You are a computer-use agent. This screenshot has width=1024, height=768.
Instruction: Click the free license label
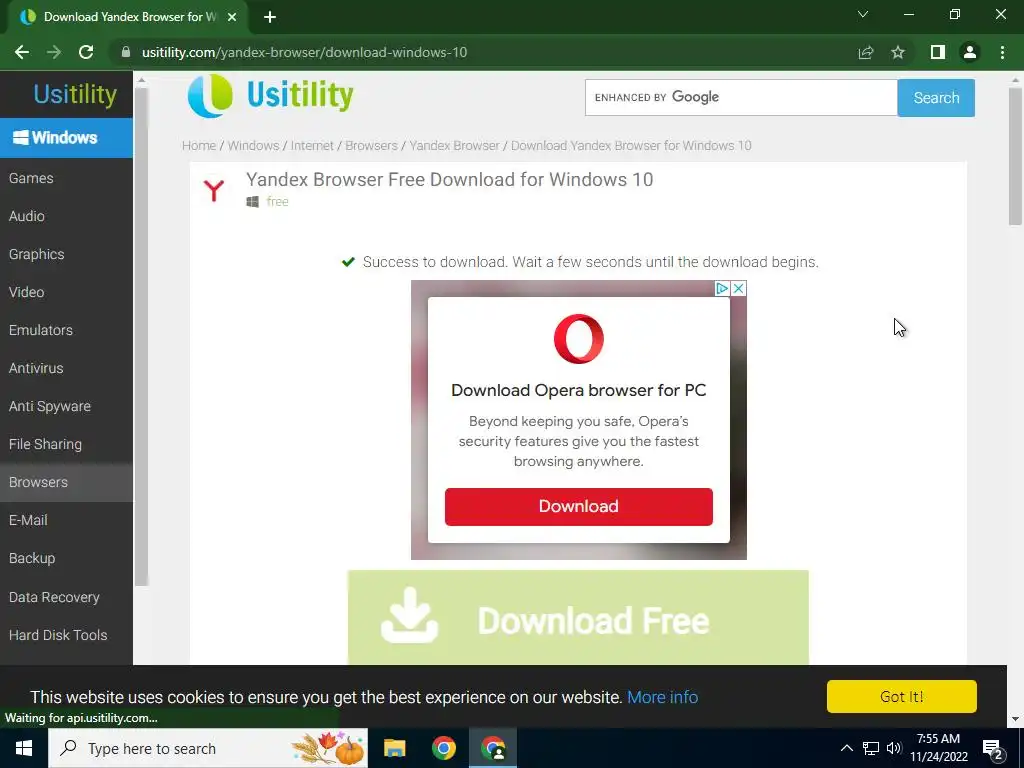click(277, 201)
